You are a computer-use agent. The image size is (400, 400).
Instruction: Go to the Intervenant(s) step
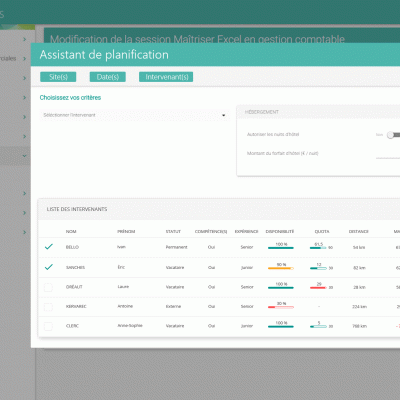(x=166, y=77)
